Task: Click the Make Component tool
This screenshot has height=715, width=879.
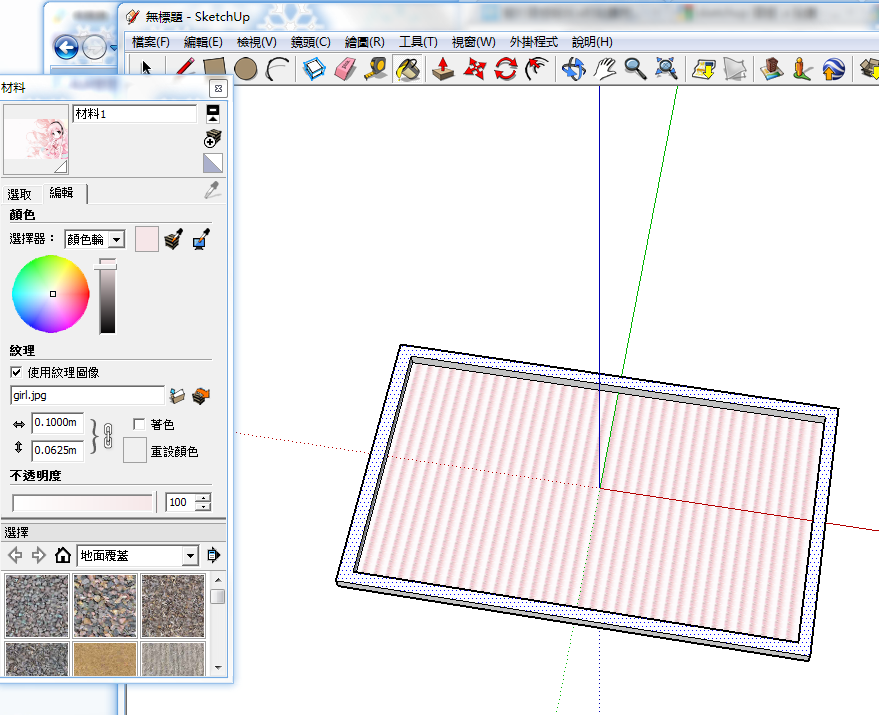Action: point(314,69)
